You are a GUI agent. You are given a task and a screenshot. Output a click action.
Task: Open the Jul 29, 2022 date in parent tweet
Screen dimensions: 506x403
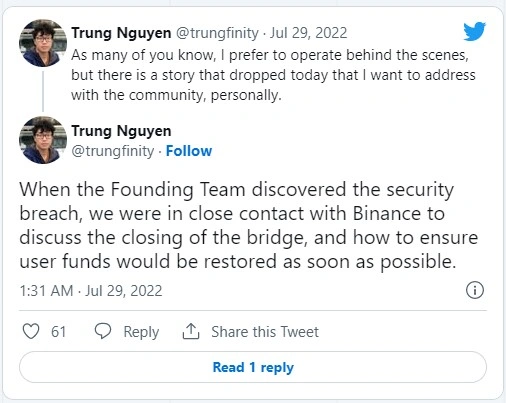pyautogui.click(x=308, y=33)
